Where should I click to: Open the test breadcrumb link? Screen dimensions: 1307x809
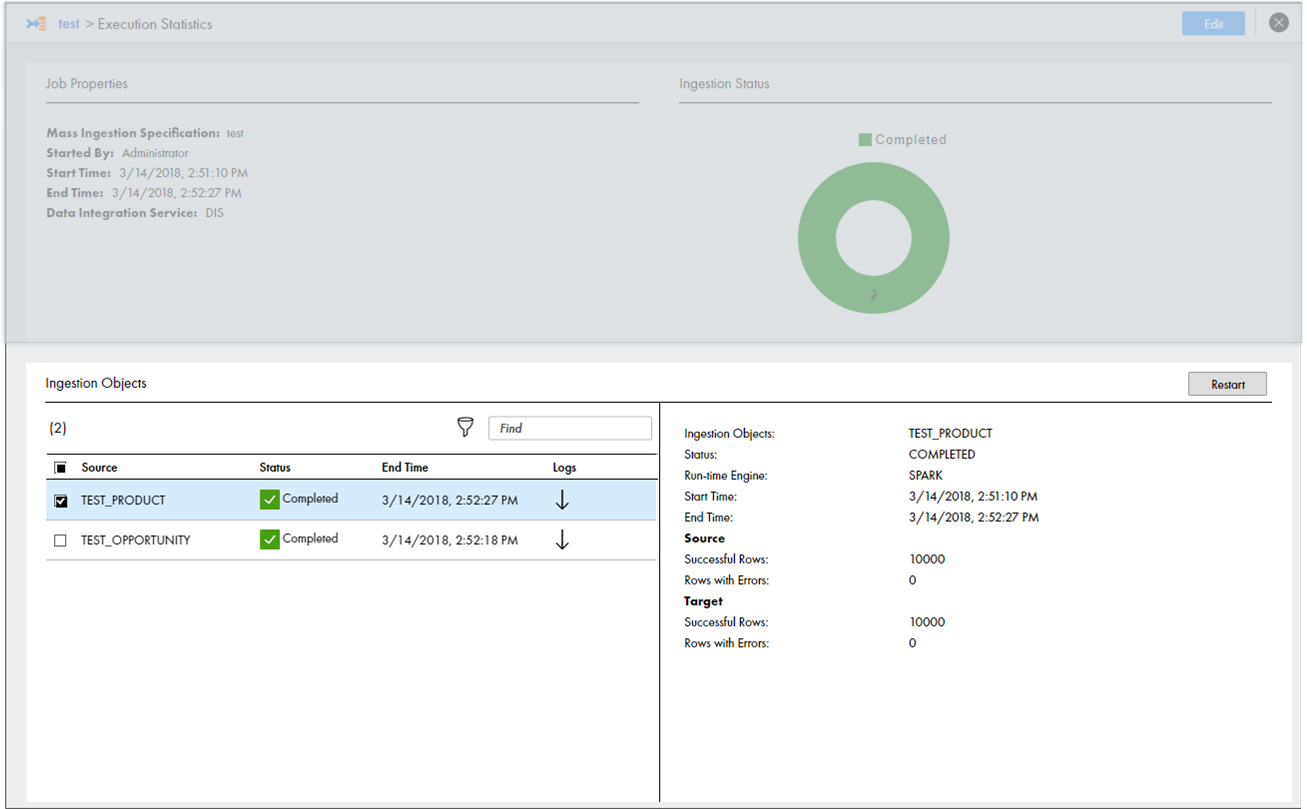pos(69,24)
